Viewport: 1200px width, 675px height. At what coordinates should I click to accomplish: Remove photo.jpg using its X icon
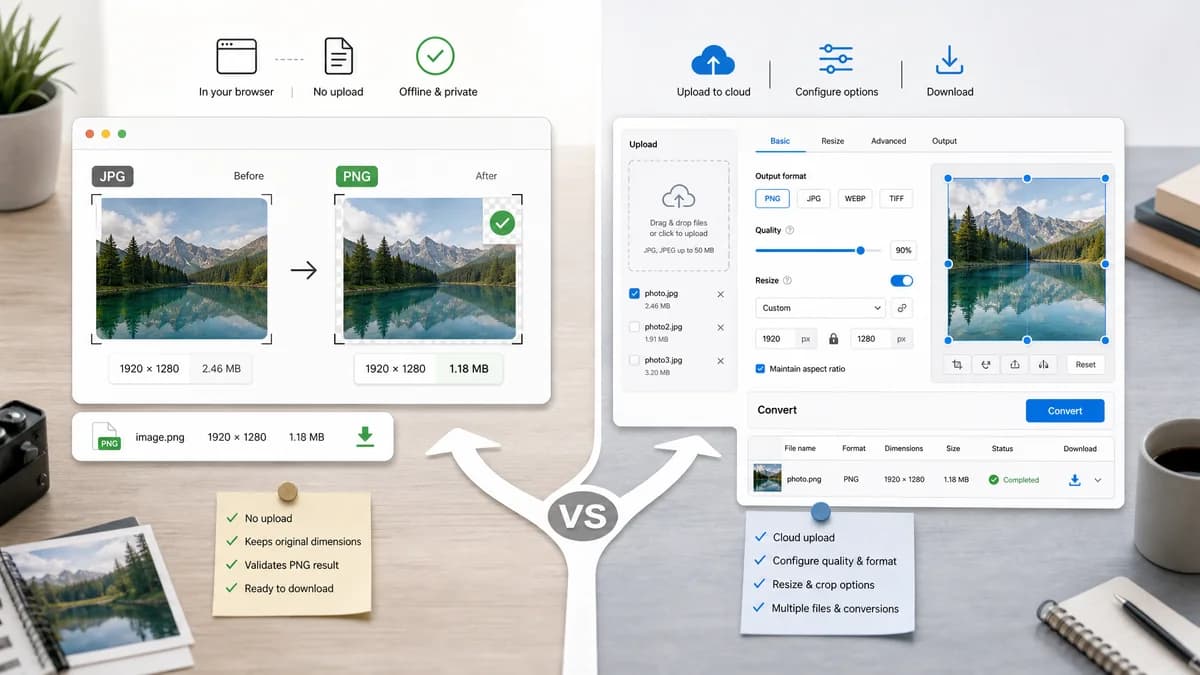tap(721, 294)
